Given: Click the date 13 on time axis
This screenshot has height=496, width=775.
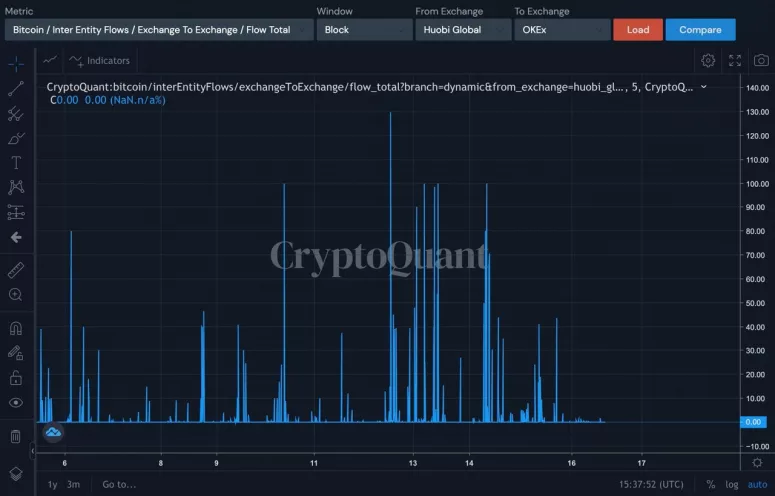Looking at the screenshot, I should (x=413, y=463).
